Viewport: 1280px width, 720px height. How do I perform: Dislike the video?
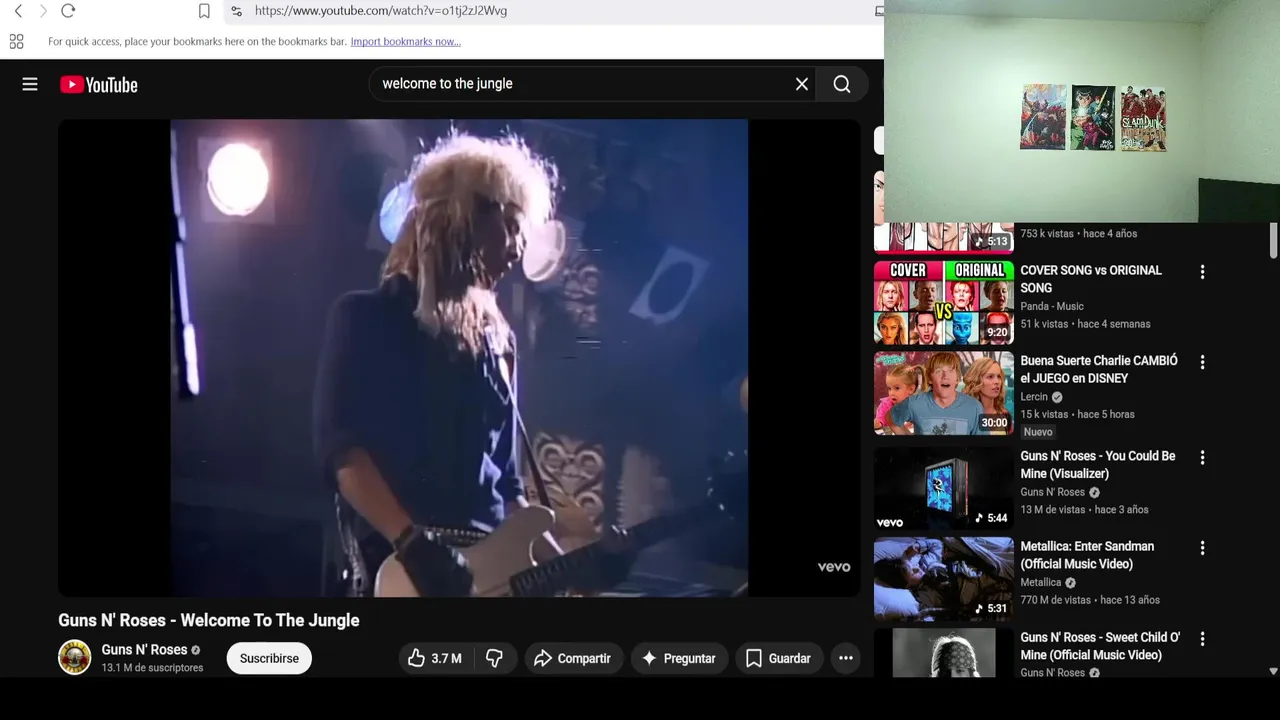pyautogui.click(x=495, y=658)
